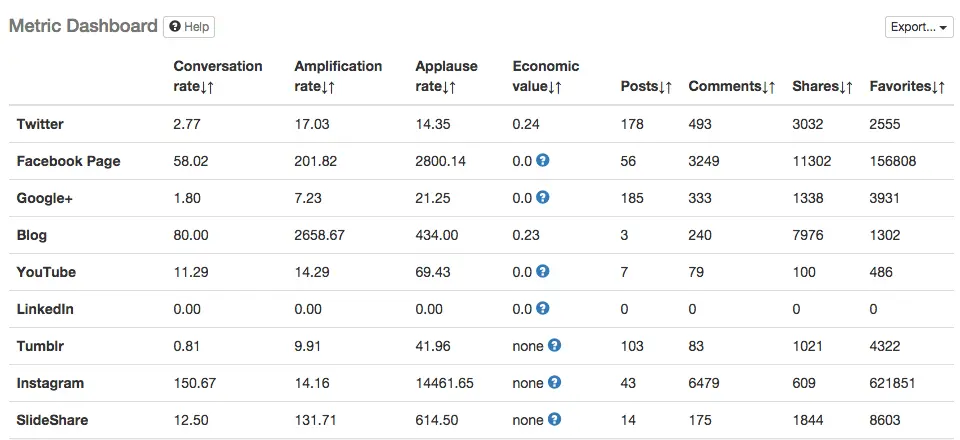This screenshot has height=440, width=960.
Task: Sort table by Shares column
Action: tap(822, 87)
